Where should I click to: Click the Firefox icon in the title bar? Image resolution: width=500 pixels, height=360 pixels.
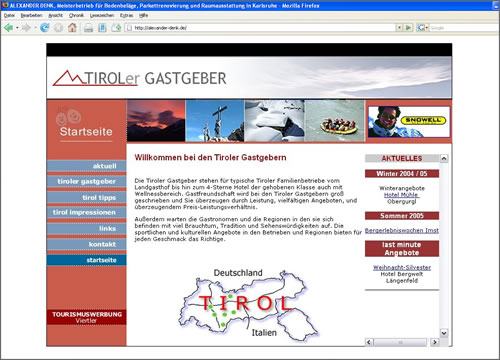coord(5,5)
